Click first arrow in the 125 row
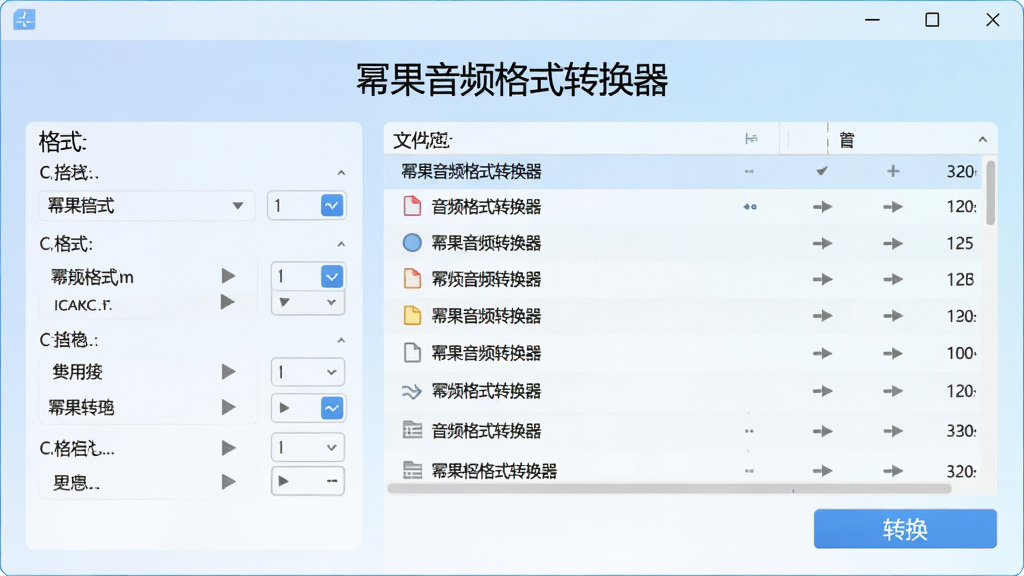1024x576 pixels. pyautogui.click(x=822, y=244)
